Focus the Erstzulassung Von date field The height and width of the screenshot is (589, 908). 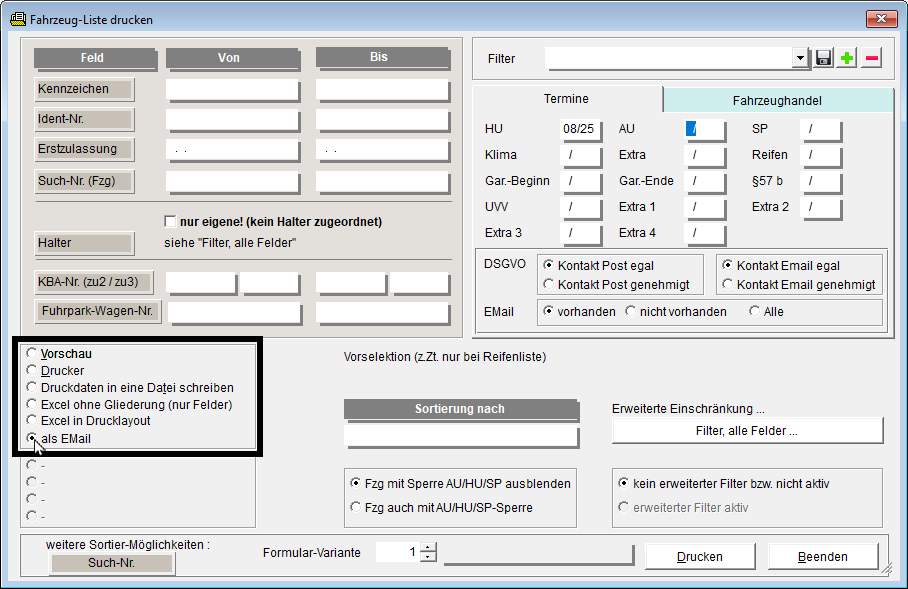[x=232, y=150]
